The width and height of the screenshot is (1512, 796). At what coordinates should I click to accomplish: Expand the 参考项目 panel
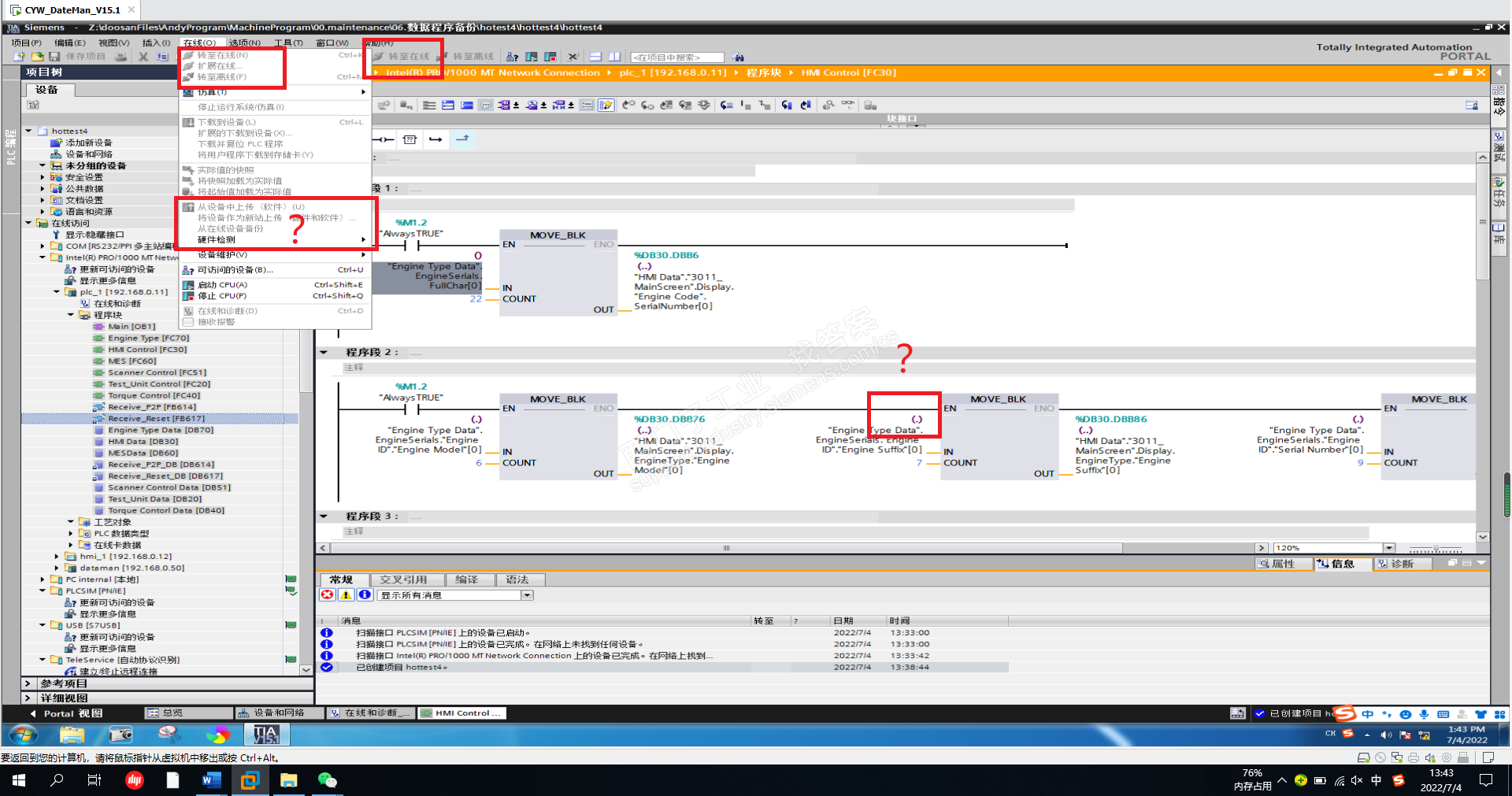tap(28, 683)
